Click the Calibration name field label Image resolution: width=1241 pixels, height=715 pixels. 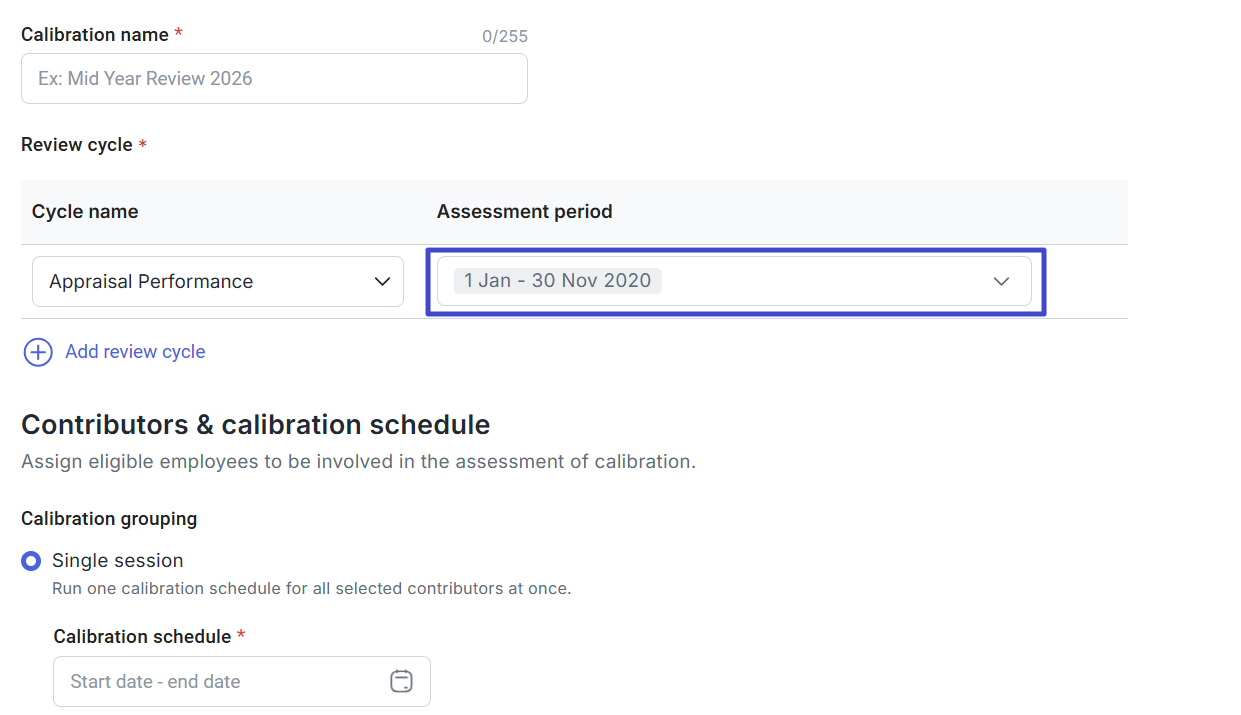95,35
